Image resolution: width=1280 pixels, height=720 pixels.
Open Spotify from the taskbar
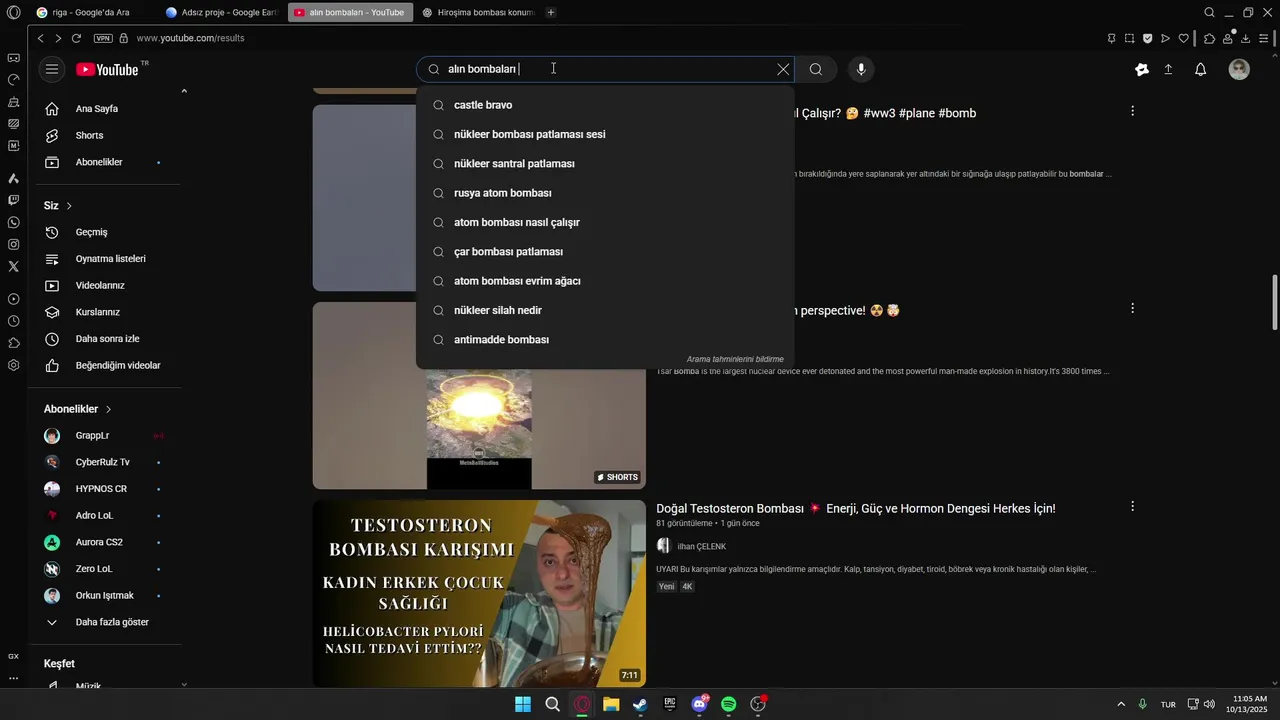coord(729,704)
